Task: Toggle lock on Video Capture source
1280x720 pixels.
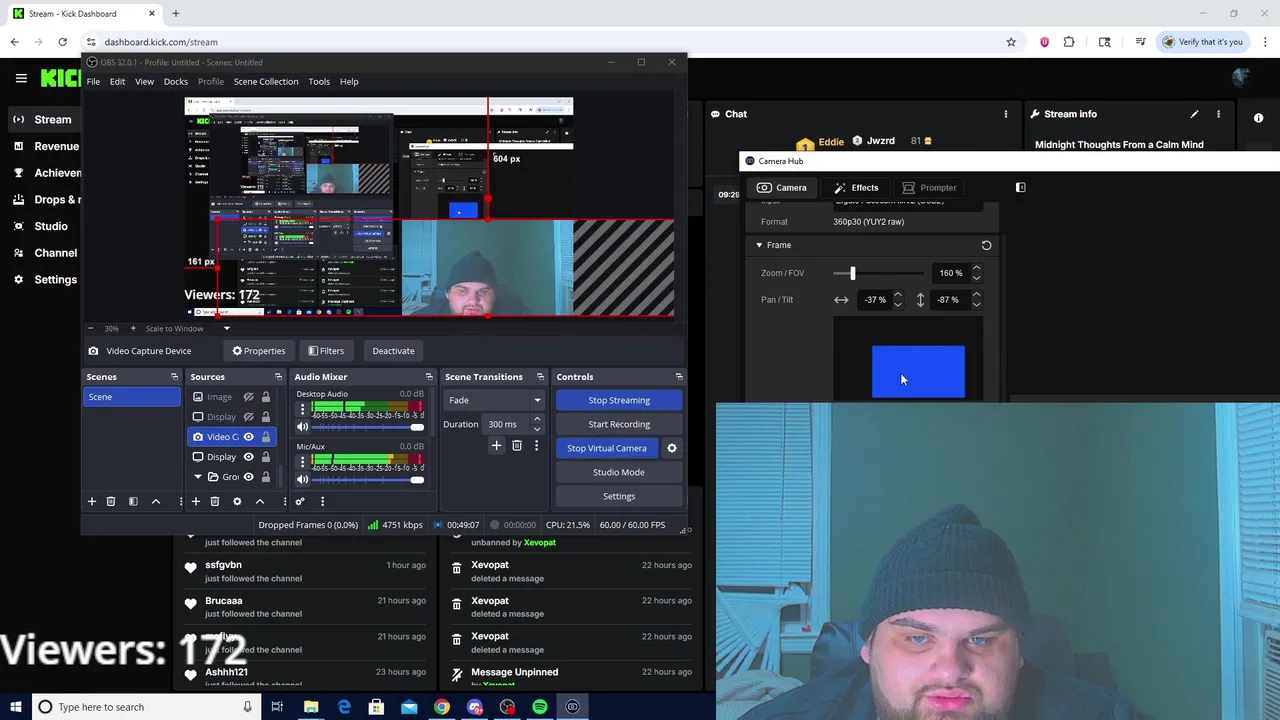Action: pyautogui.click(x=266, y=437)
